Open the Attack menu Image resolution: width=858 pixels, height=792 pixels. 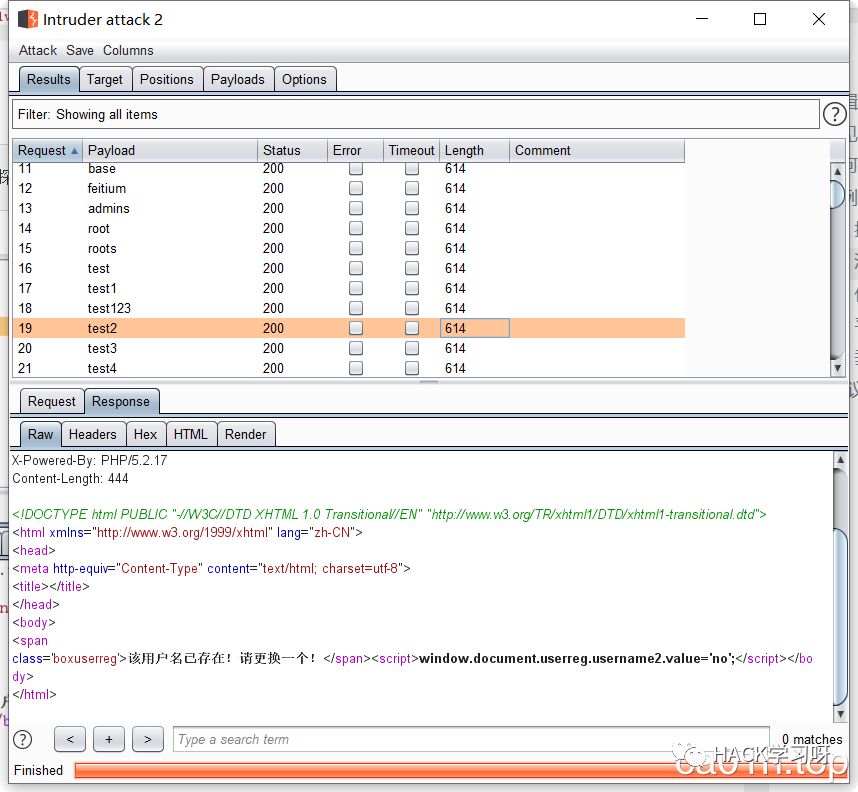pos(38,50)
